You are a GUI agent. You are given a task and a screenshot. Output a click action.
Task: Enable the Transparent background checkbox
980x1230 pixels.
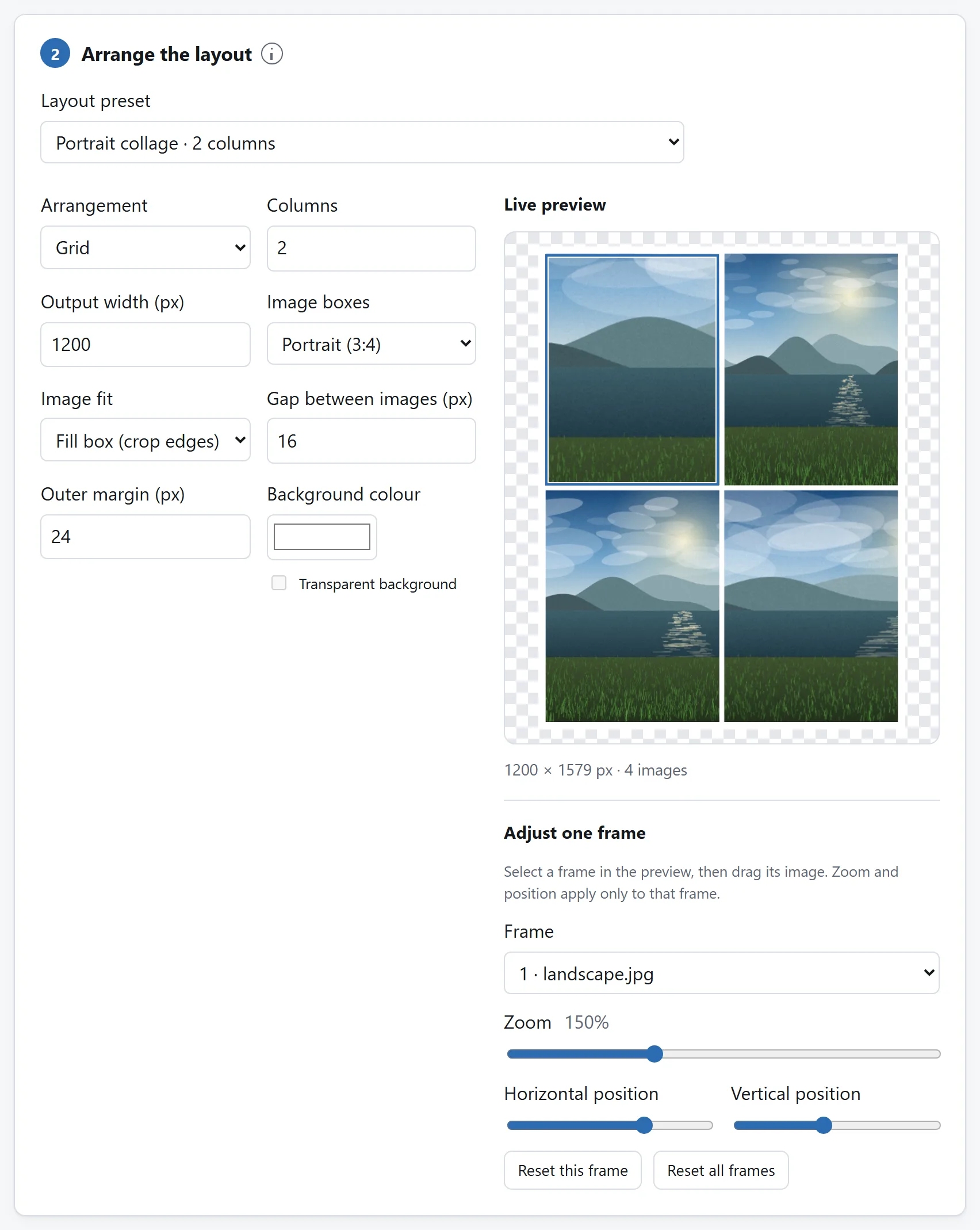coord(279,583)
